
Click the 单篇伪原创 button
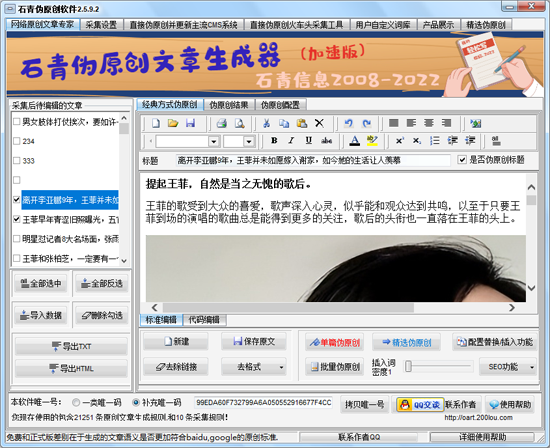click(334, 342)
